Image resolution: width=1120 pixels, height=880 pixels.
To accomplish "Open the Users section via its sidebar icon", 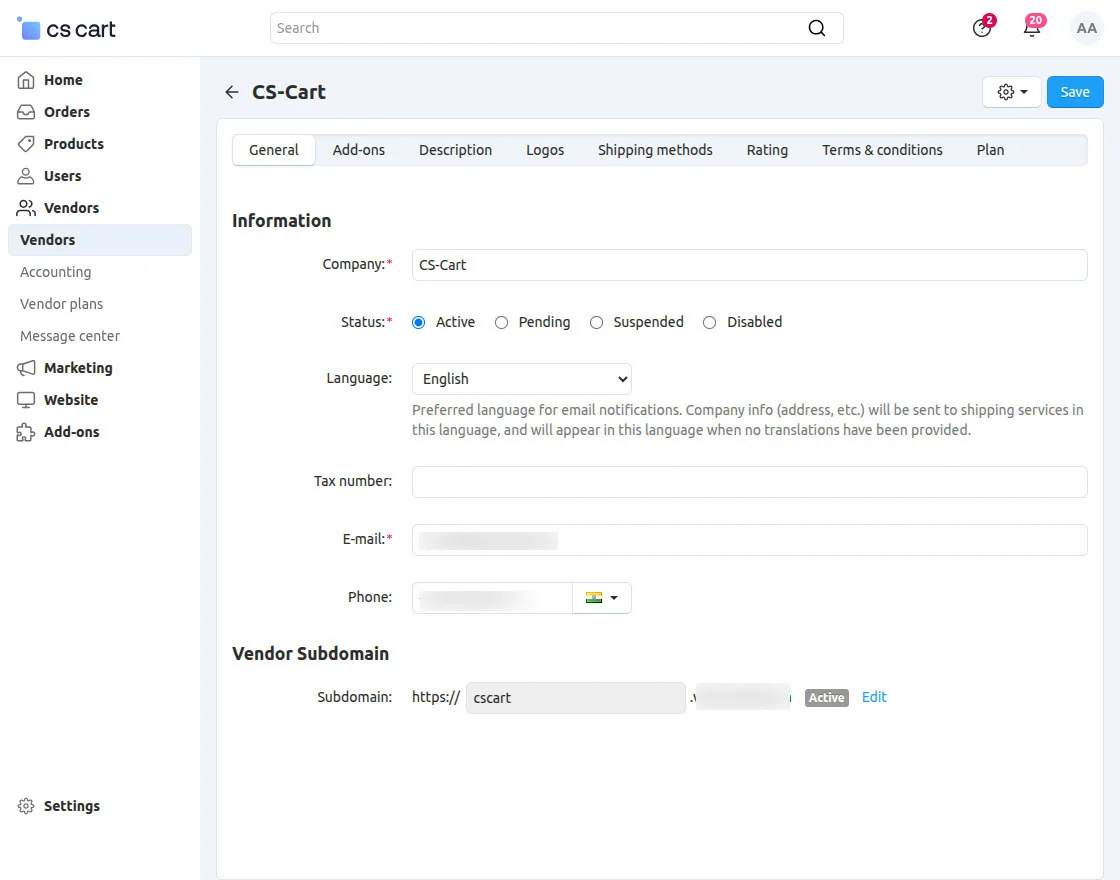I will pyautogui.click(x=27, y=176).
